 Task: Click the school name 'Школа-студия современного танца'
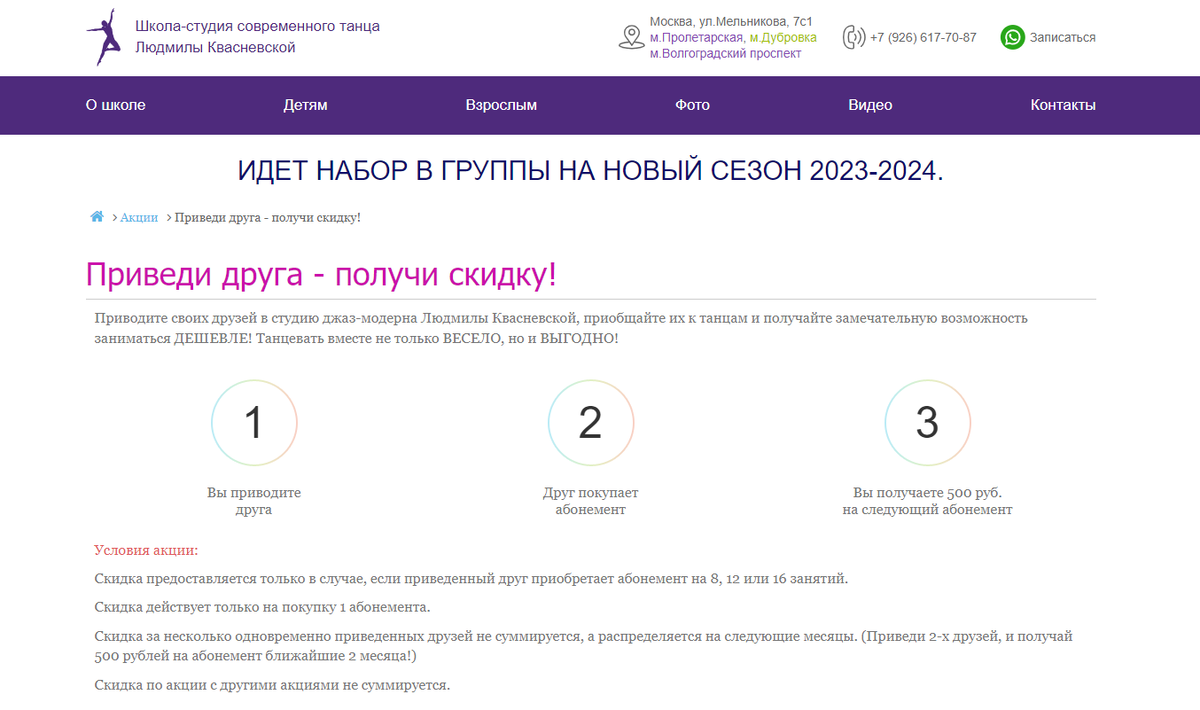click(253, 26)
